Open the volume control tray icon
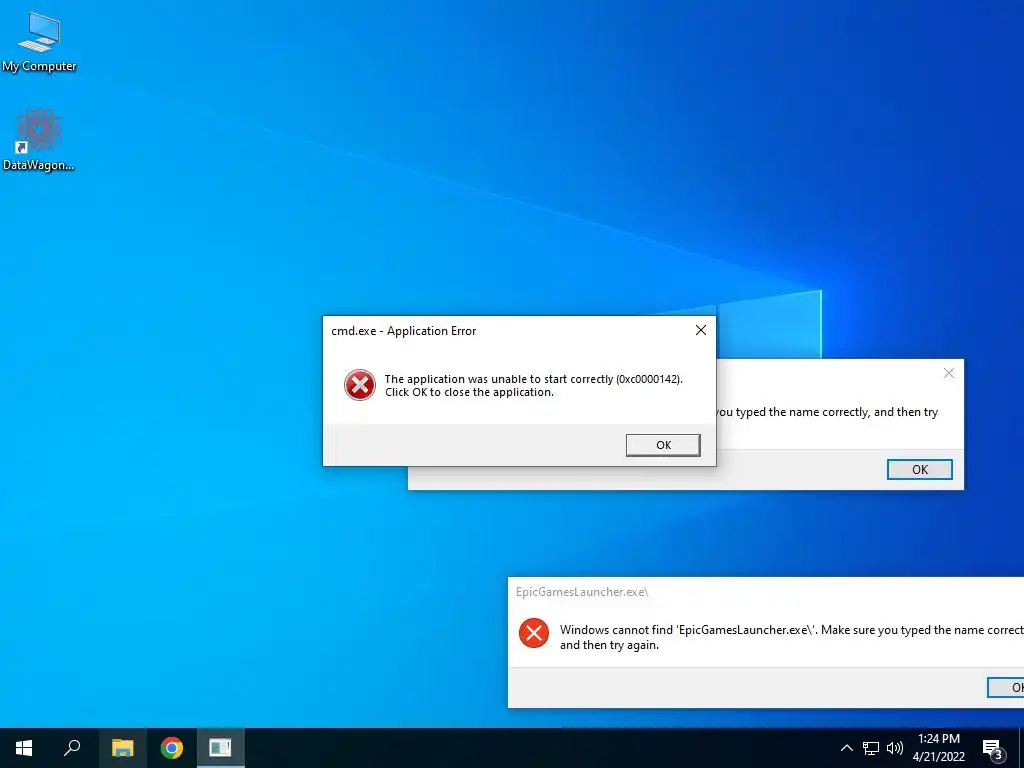 pos(895,748)
